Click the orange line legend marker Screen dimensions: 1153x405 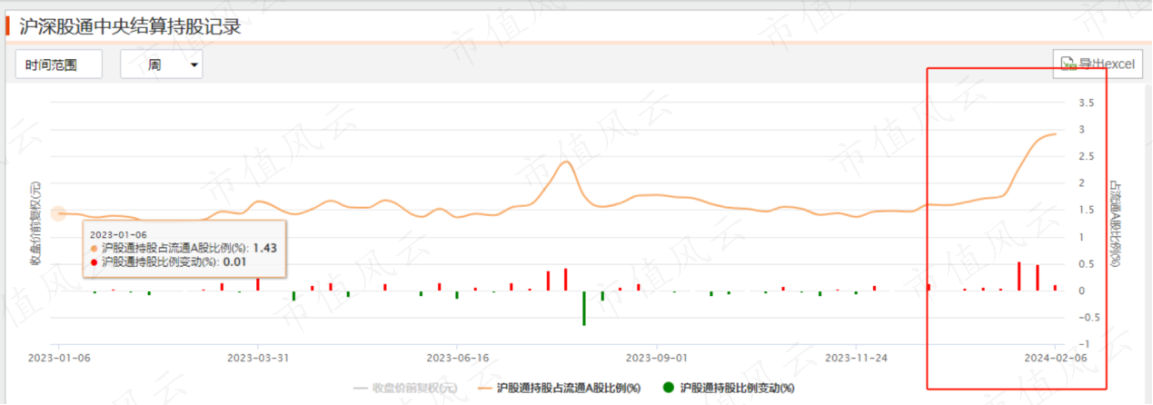(484, 387)
